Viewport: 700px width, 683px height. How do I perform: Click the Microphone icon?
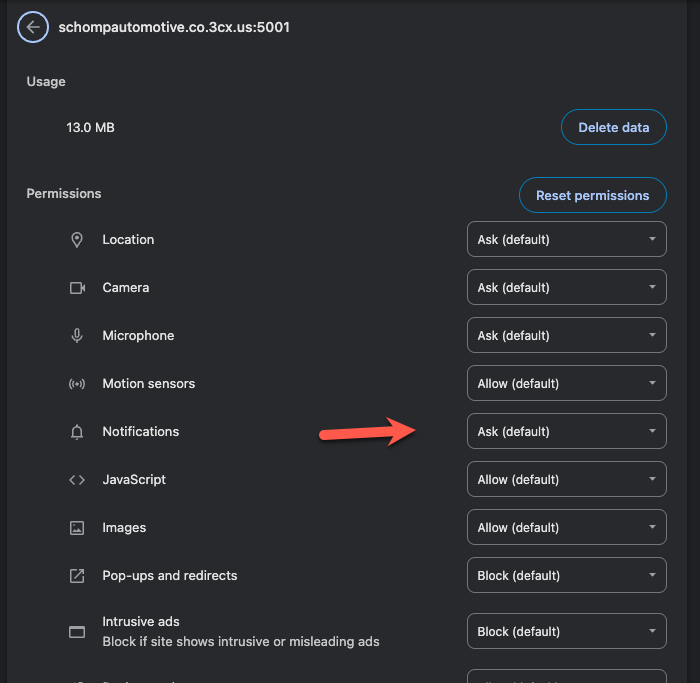click(x=77, y=336)
